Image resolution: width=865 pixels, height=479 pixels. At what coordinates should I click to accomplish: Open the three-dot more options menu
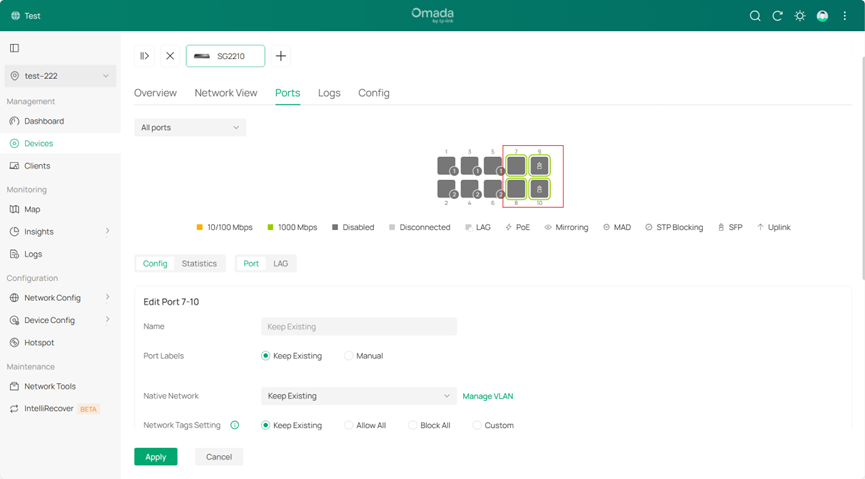tap(845, 16)
